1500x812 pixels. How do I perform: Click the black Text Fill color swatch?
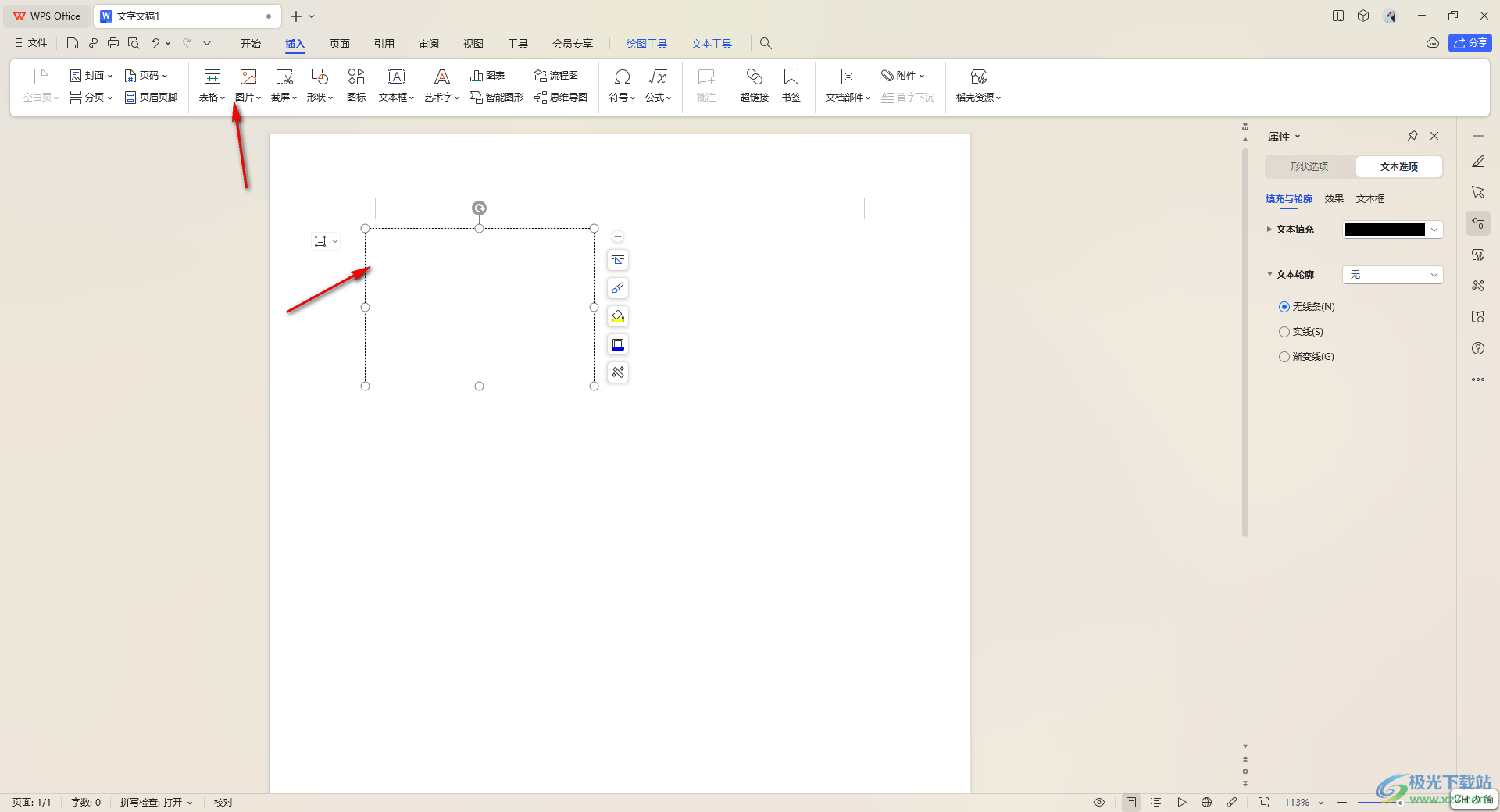tap(1385, 230)
